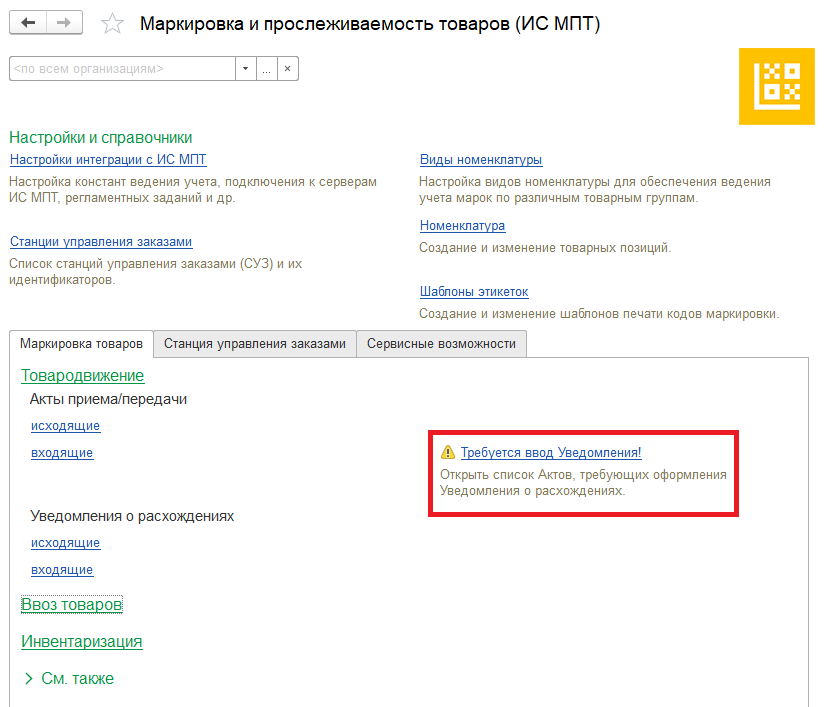Open входящие under Уведомления о расхождениях

62,570
